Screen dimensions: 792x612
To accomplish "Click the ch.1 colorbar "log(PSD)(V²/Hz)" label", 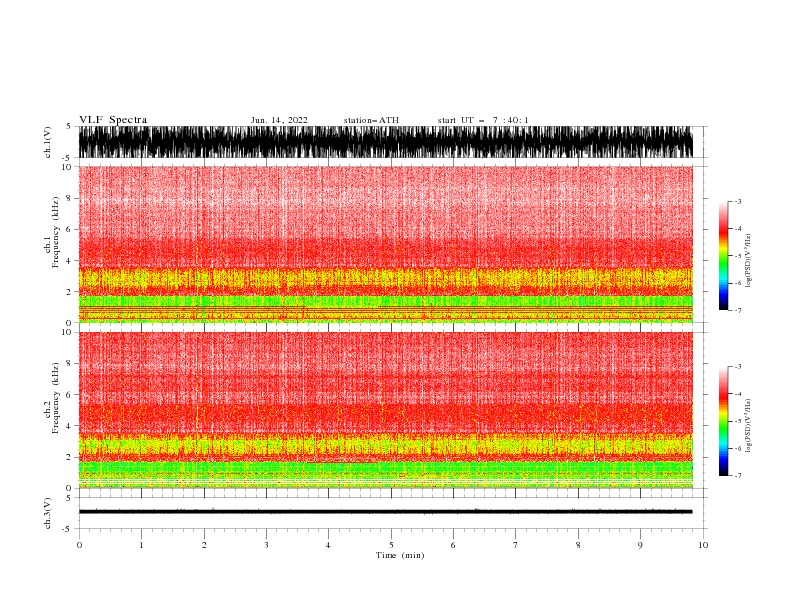I will coord(748,261).
